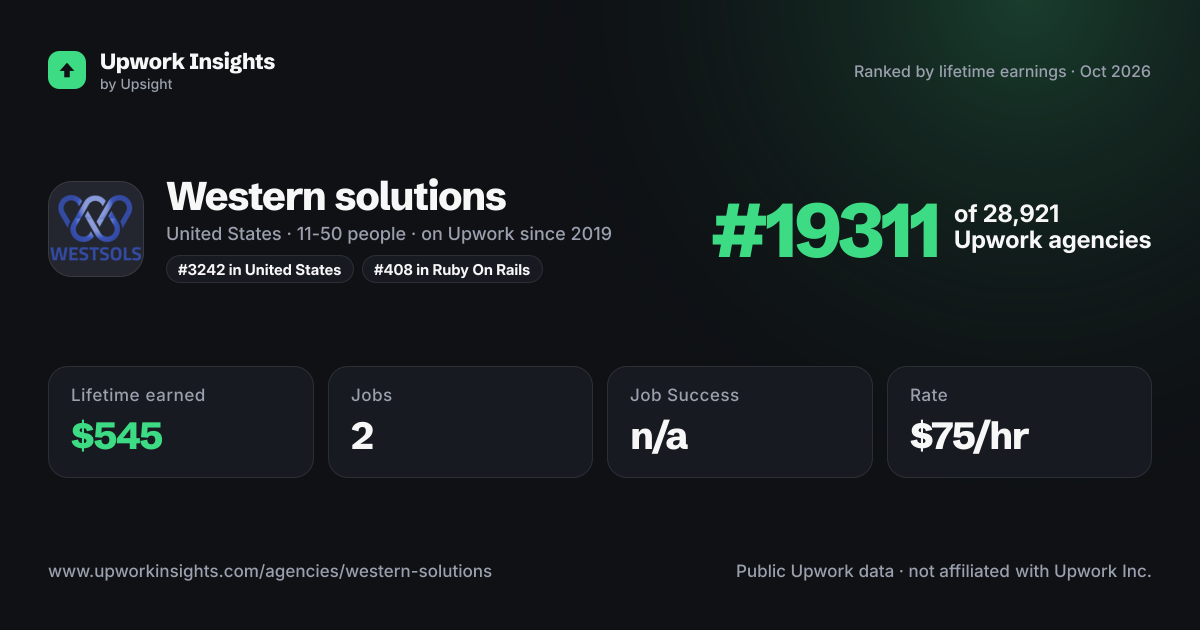Click the jobs count value 2
The image size is (1200, 630).
click(x=362, y=436)
